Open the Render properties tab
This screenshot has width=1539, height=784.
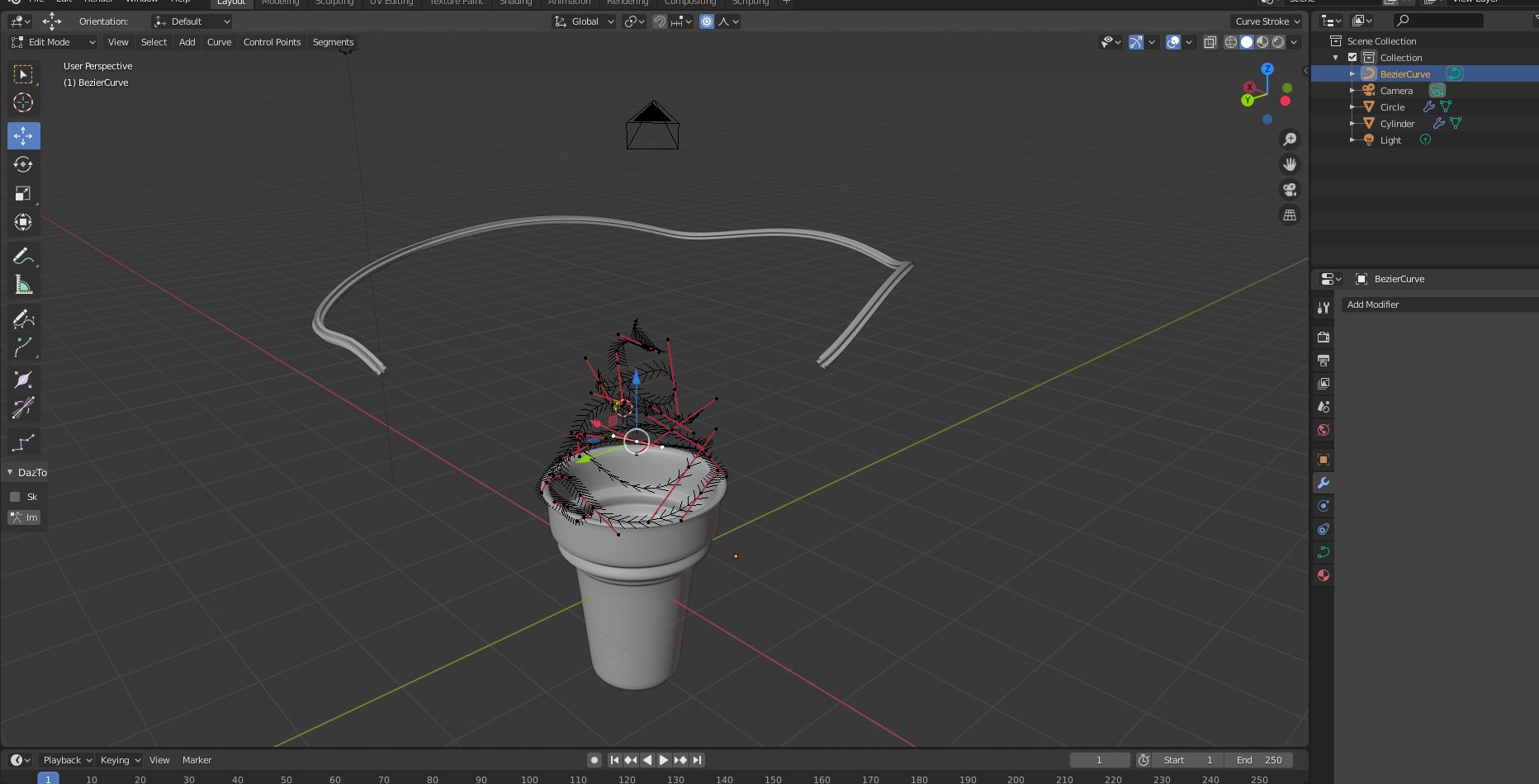click(x=1324, y=338)
